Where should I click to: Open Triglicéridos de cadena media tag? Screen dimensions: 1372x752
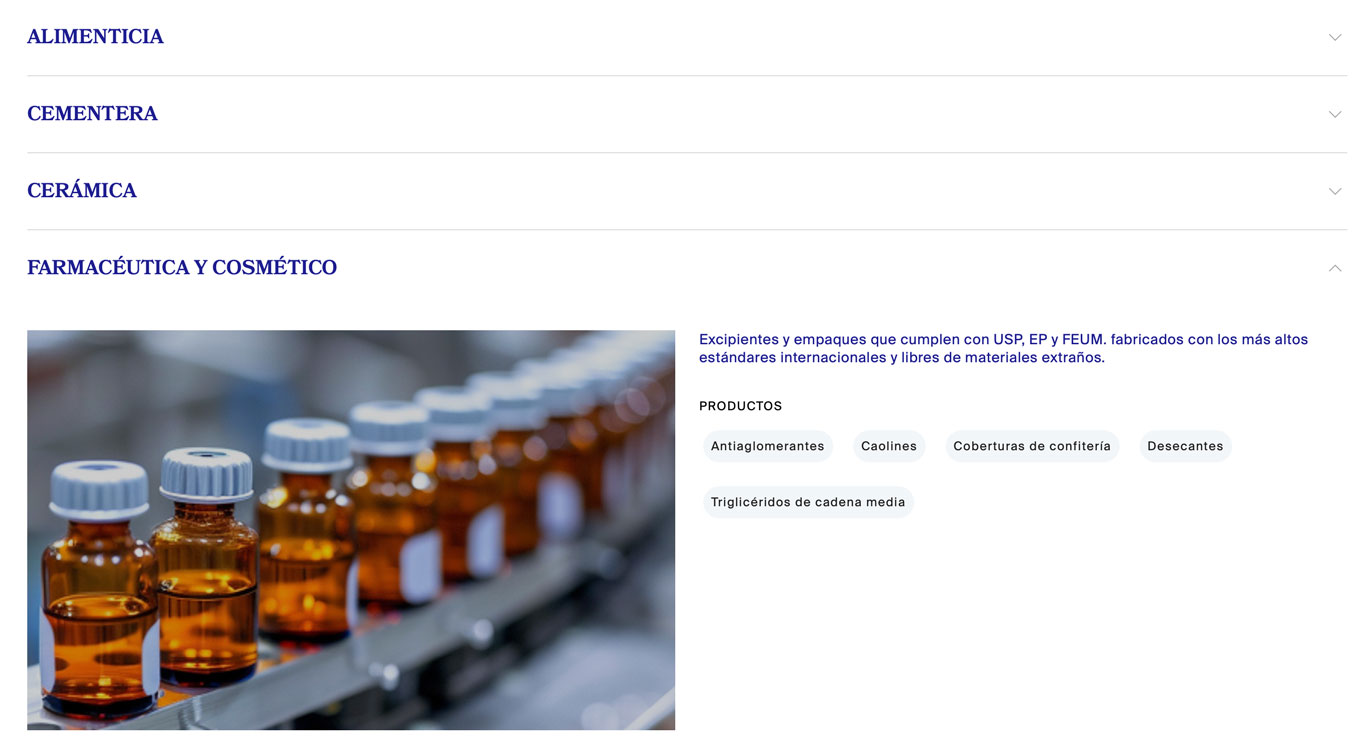(808, 502)
